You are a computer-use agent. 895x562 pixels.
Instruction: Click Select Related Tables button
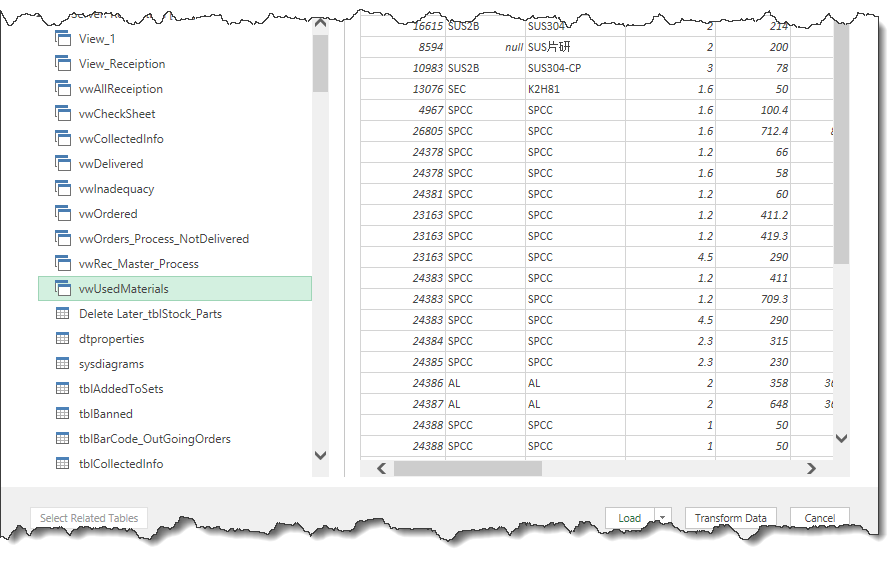[89, 517]
